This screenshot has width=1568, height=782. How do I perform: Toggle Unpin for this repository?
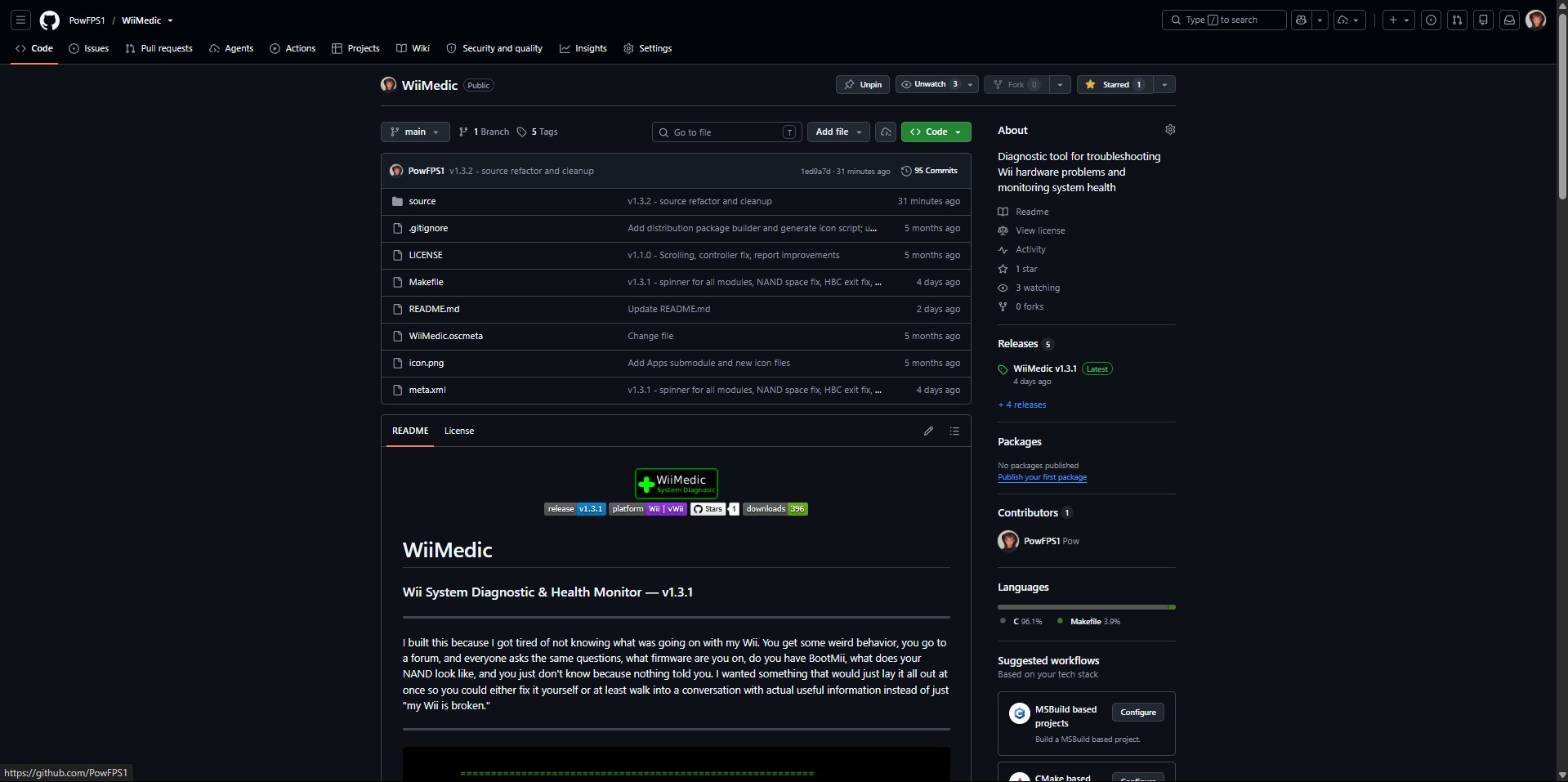(x=863, y=84)
